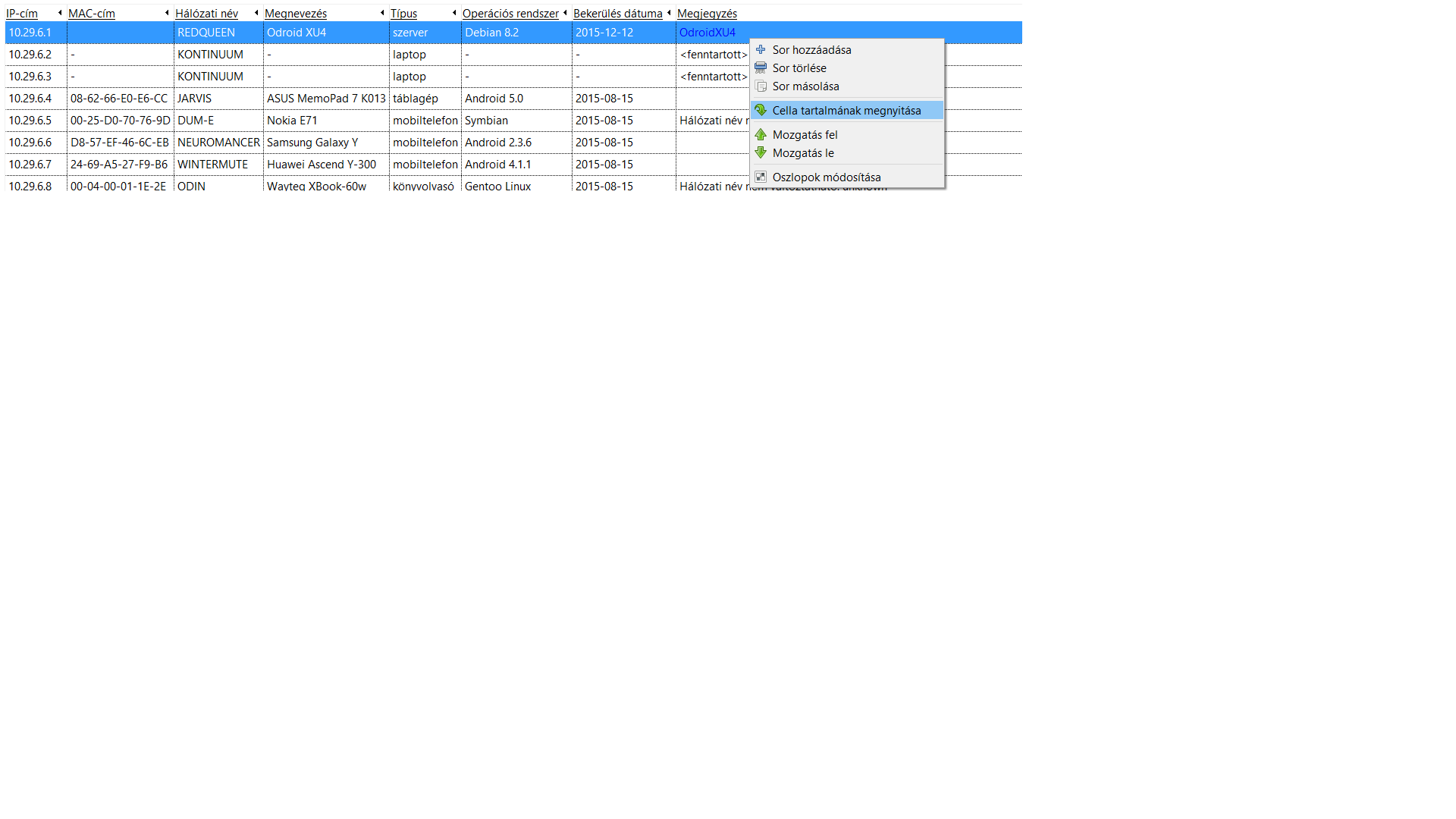
Task: Sort by Megjegyzés column header
Action: tap(707, 14)
